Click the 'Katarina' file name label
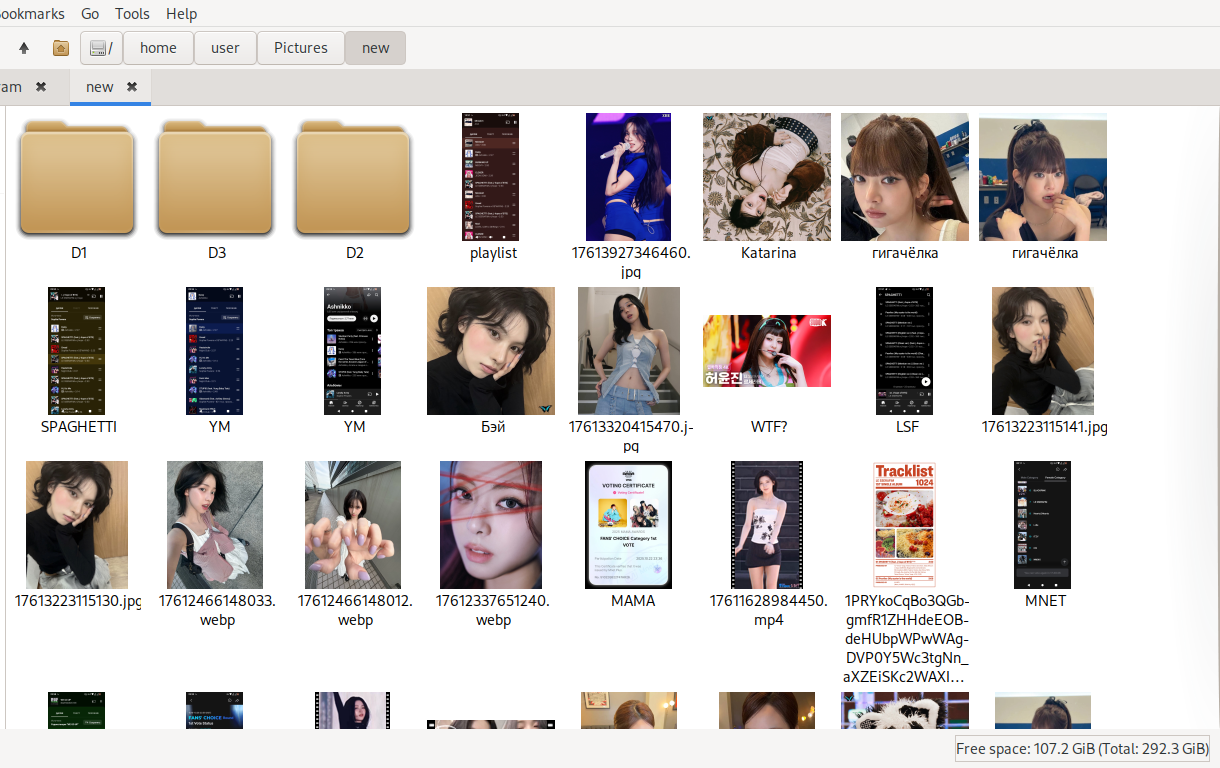The height and width of the screenshot is (768, 1220). pyautogui.click(x=769, y=253)
